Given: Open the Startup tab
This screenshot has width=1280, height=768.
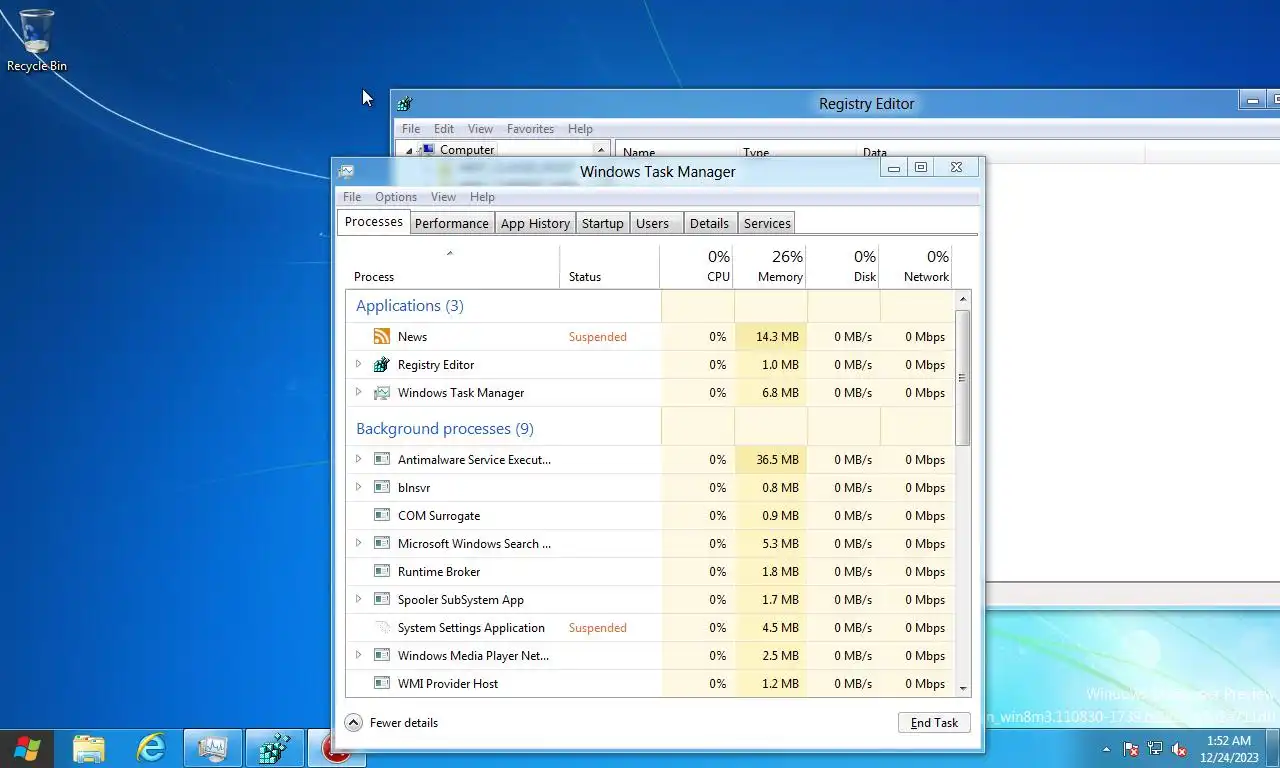Looking at the screenshot, I should pyautogui.click(x=603, y=223).
